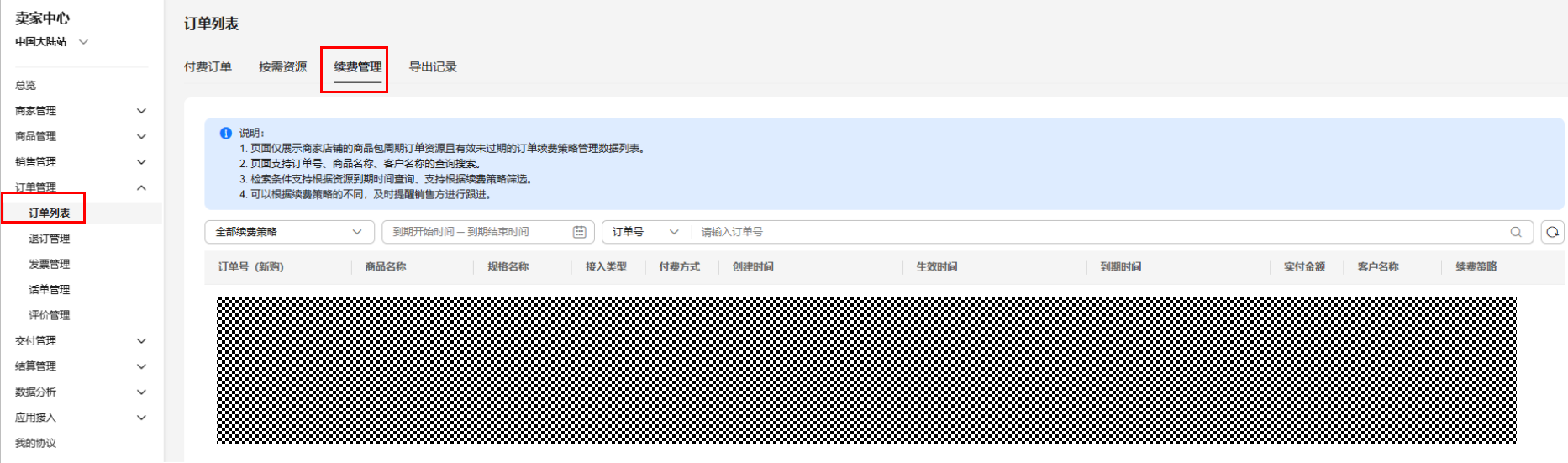Click the 订单号 (新购) column header
The image size is (1568, 463).
(x=251, y=266)
